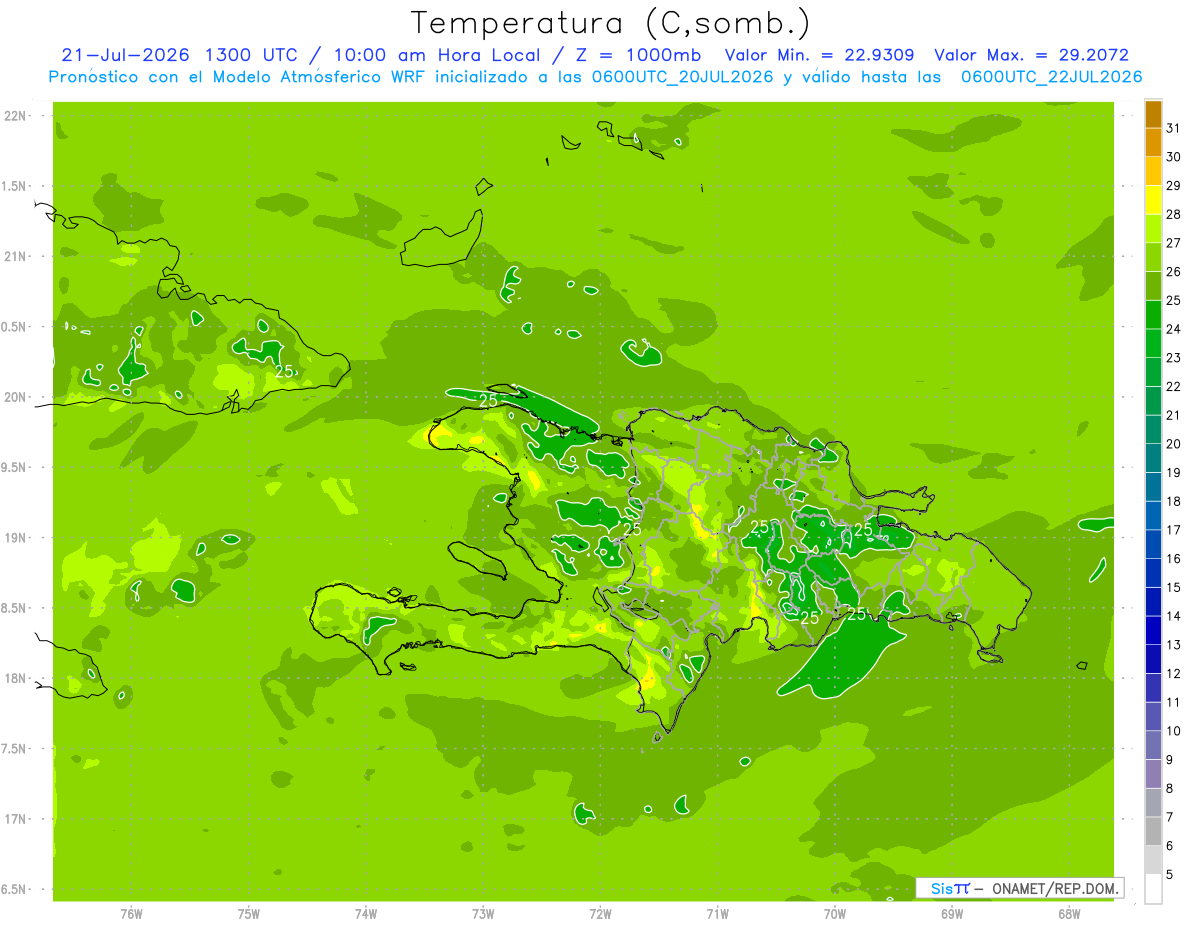Screen dimensions: 1200x927
Task: Choose the teal swatch between 19 and 20
Action: click(x=1153, y=458)
